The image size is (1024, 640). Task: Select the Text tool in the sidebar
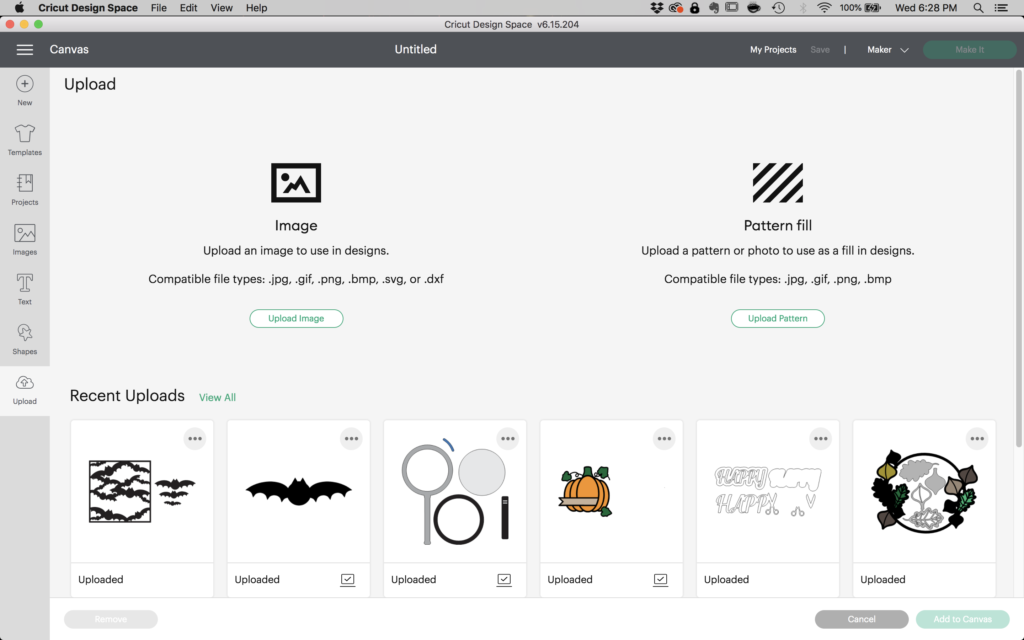pos(25,289)
